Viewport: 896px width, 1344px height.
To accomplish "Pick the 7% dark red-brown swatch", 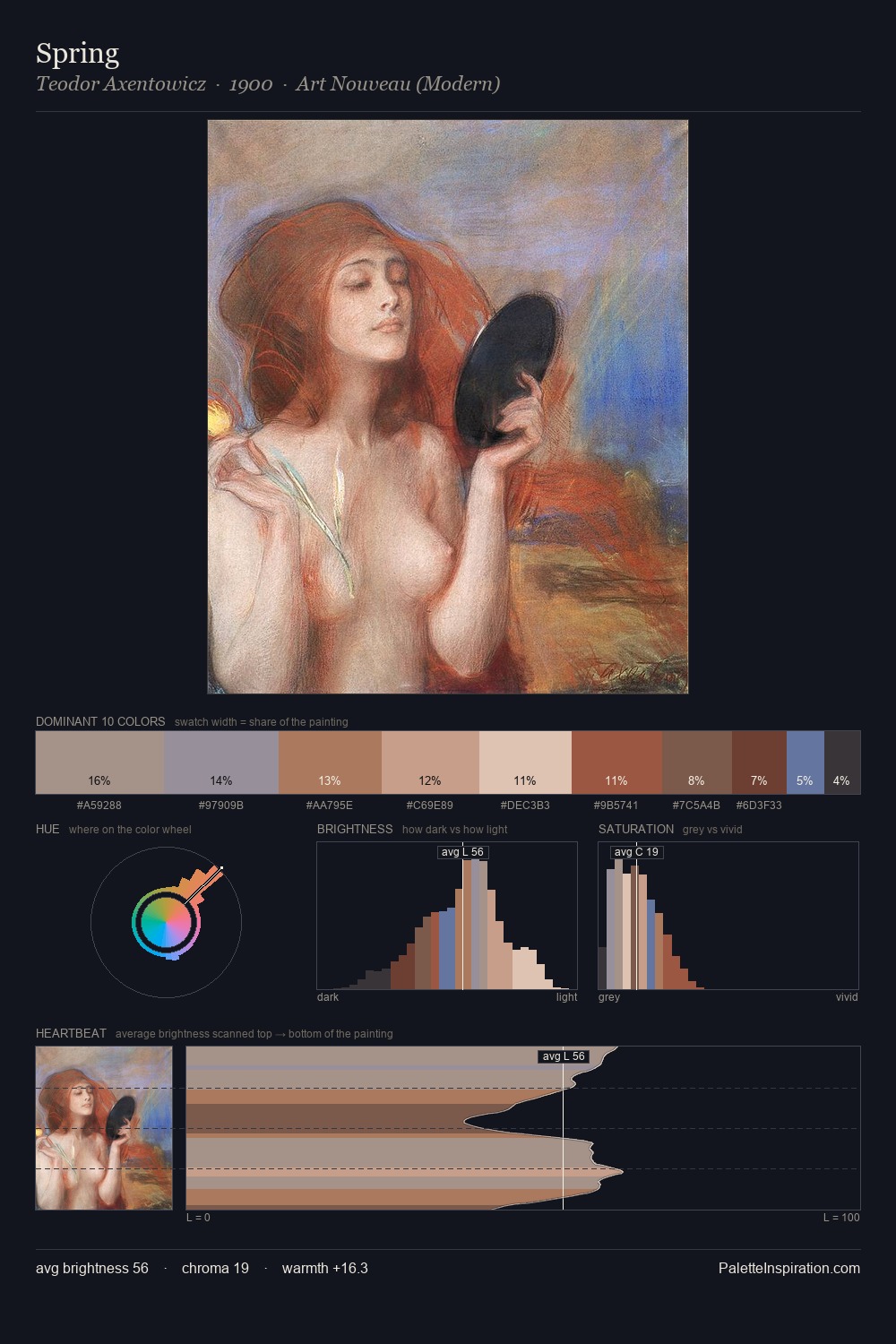I will click(759, 762).
